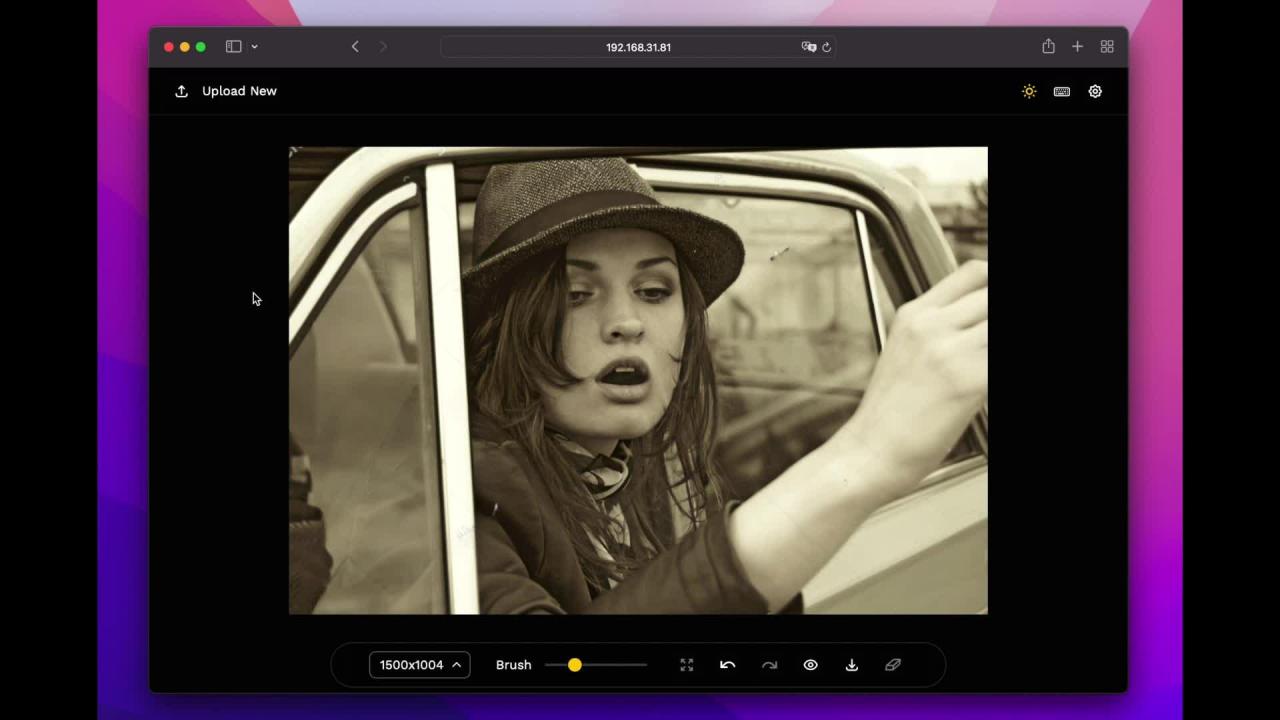Open the settings gear icon
This screenshot has height=720, width=1280.
(x=1095, y=91)
